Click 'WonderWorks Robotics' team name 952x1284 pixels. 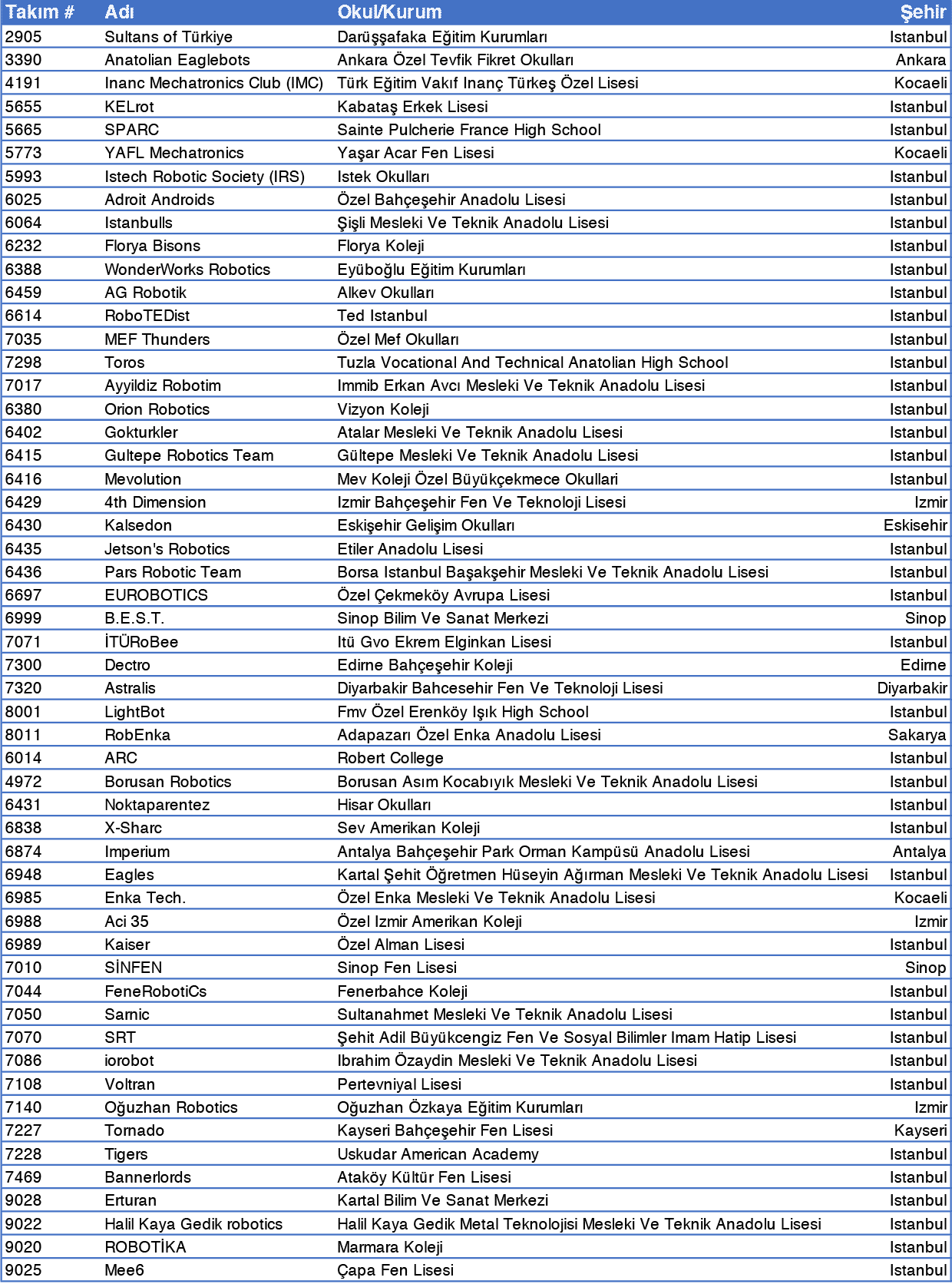click(187, 270)
